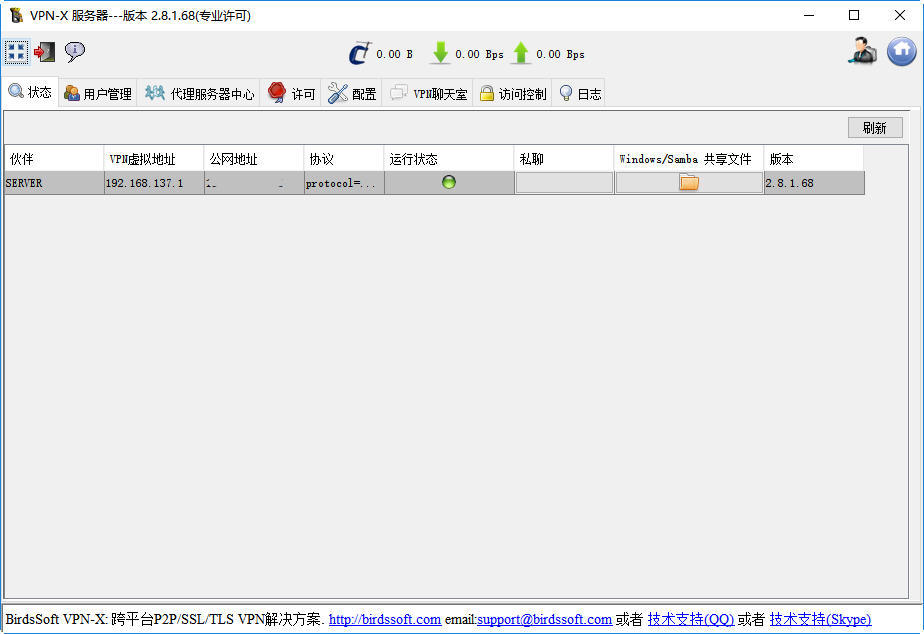Minimize the VPN-X window
This screenshot has width=924, height=634.
click(x=809, y=15)
